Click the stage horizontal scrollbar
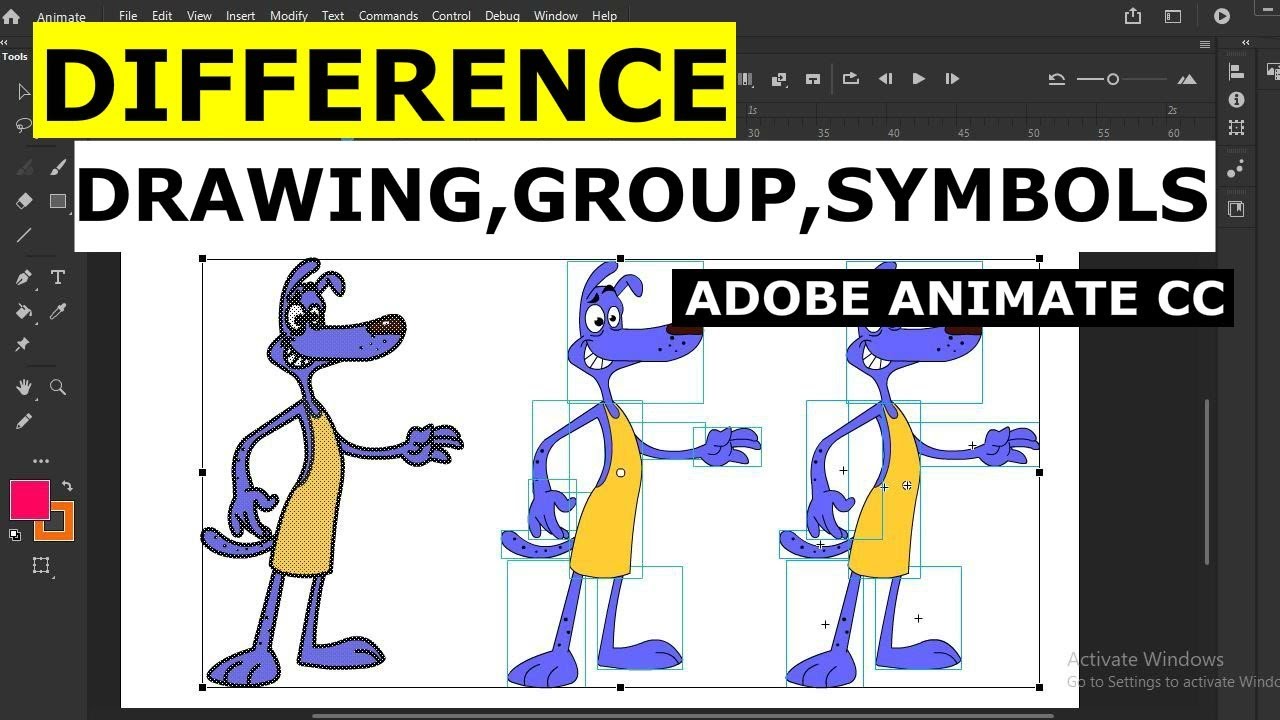The height and width of the screenshot is (720, 1280). point(683,716)
